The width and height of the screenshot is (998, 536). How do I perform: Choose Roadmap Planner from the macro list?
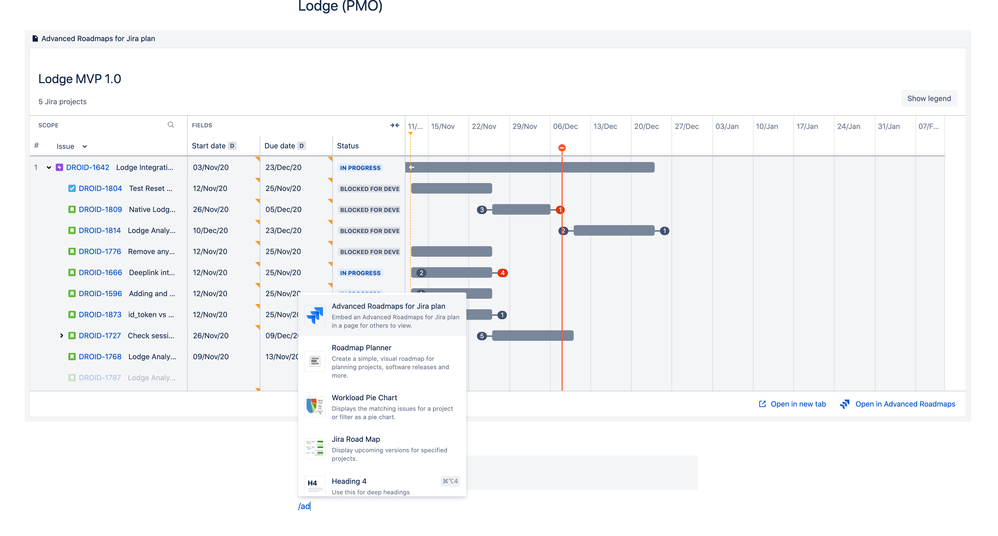pos(382,361)
